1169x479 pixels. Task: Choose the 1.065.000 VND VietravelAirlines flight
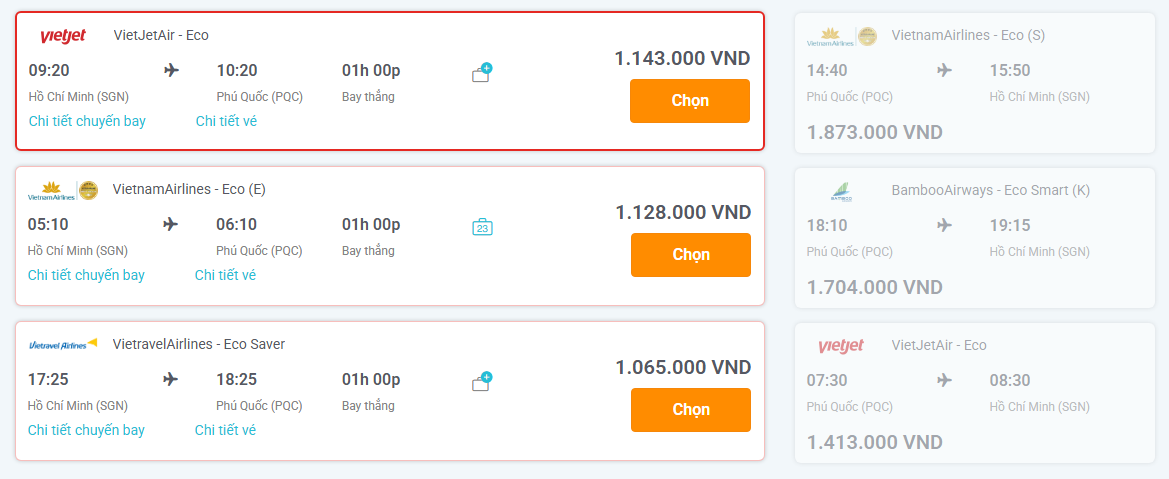(691, 410)
